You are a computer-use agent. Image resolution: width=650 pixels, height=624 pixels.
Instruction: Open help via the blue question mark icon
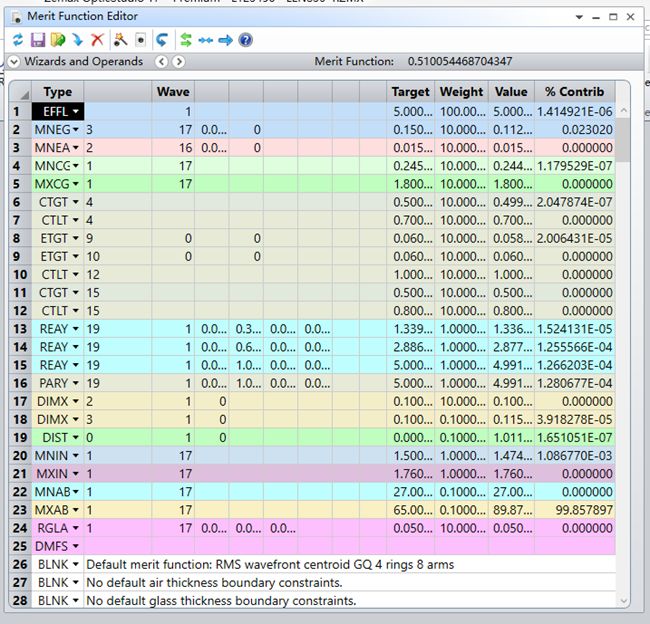pyautogui.click(x=245, y=40)
